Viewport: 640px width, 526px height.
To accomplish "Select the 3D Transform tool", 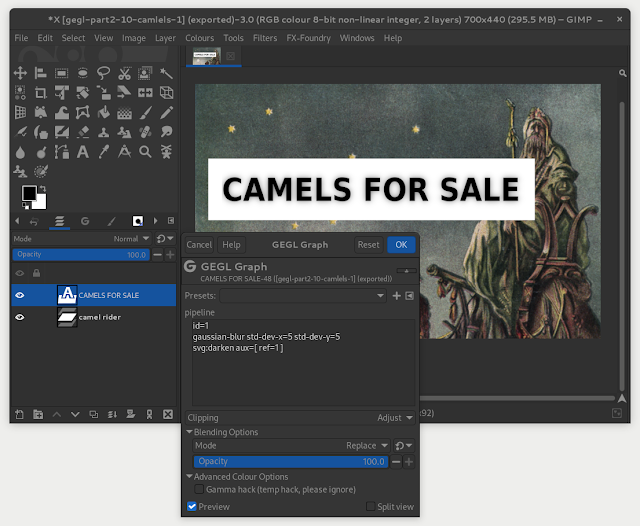I will tap(166, 93).
